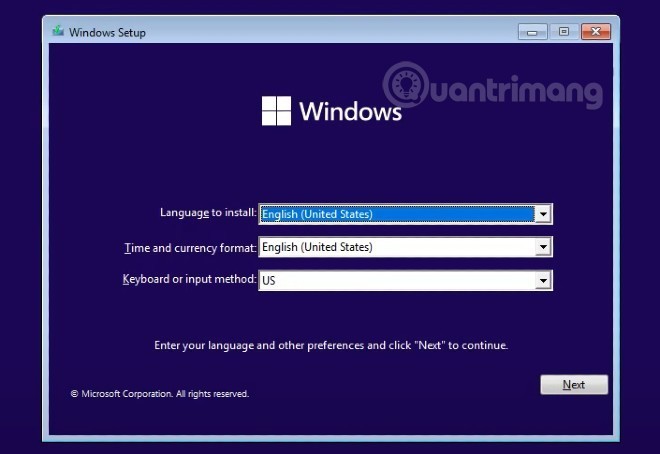
Task: Select the highlighted English (United States) language field
Action: point(396,214)
